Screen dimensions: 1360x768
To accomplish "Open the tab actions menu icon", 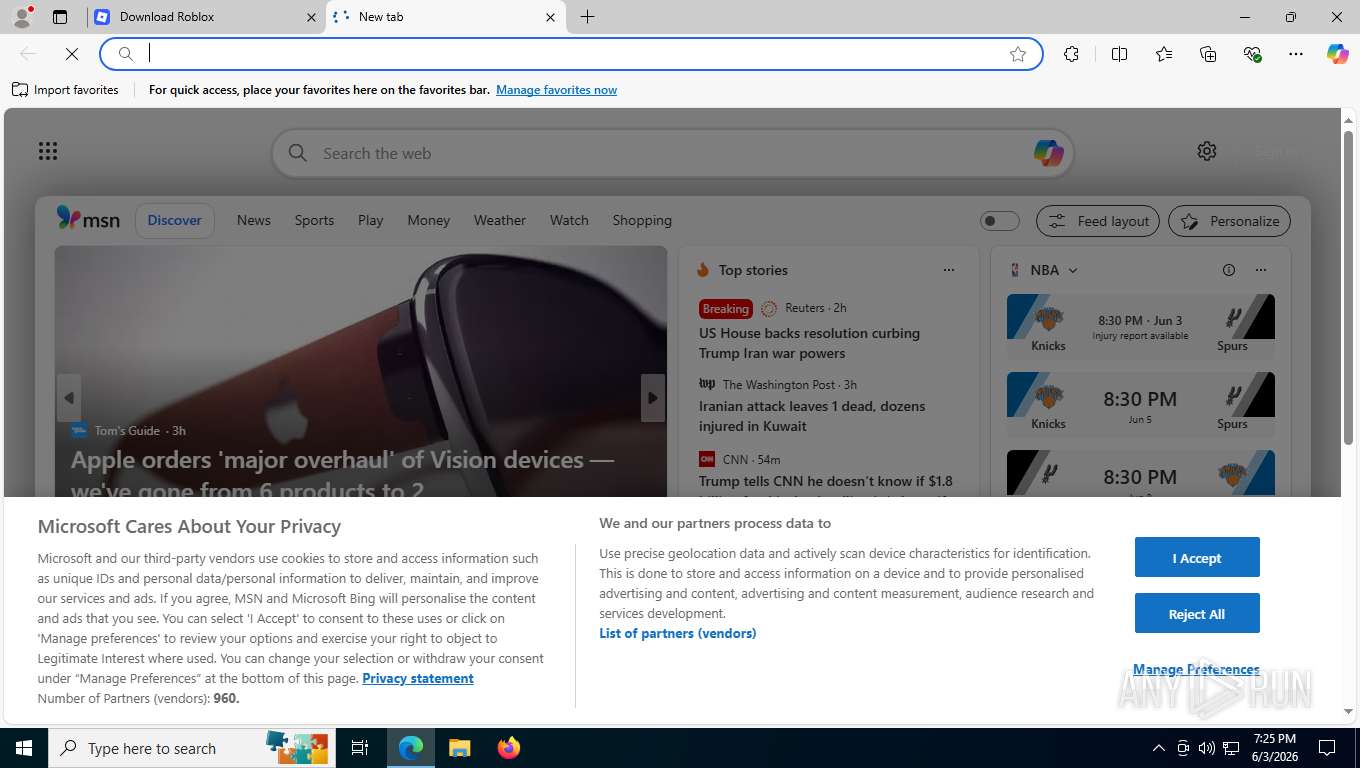I will click(x=60, y=17).
